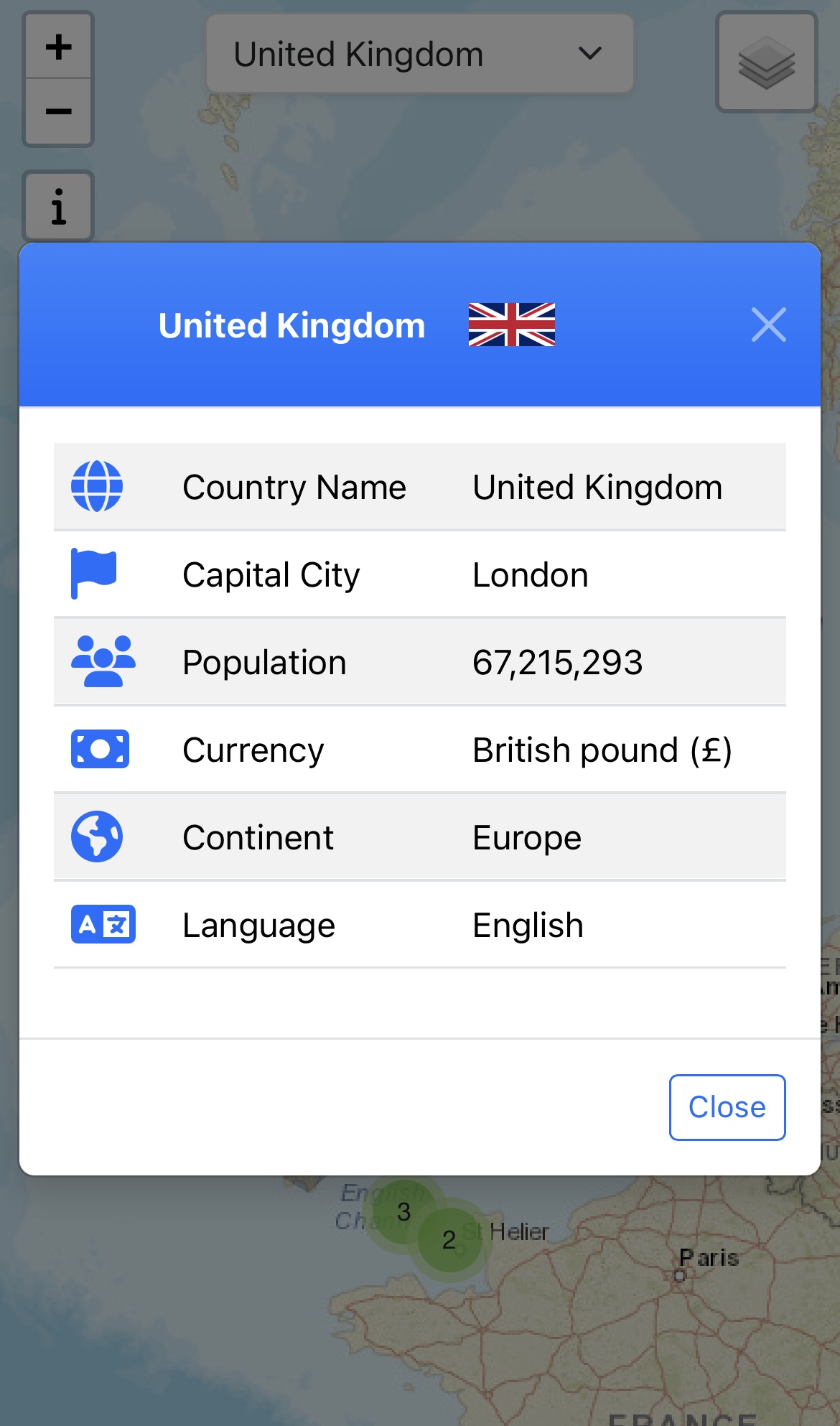
Task: Click the banknote icon beside Currency
Action: pyautogui.click(x=100, y=749)
